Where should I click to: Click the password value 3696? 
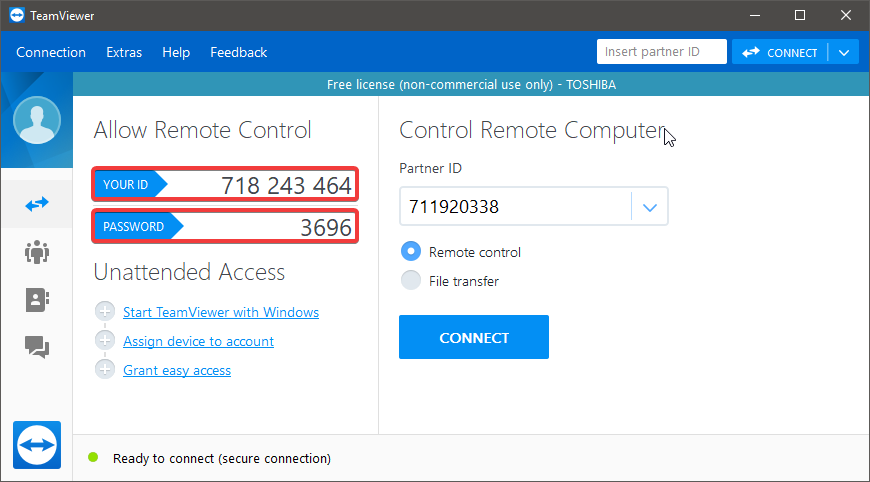pos(326,227)
